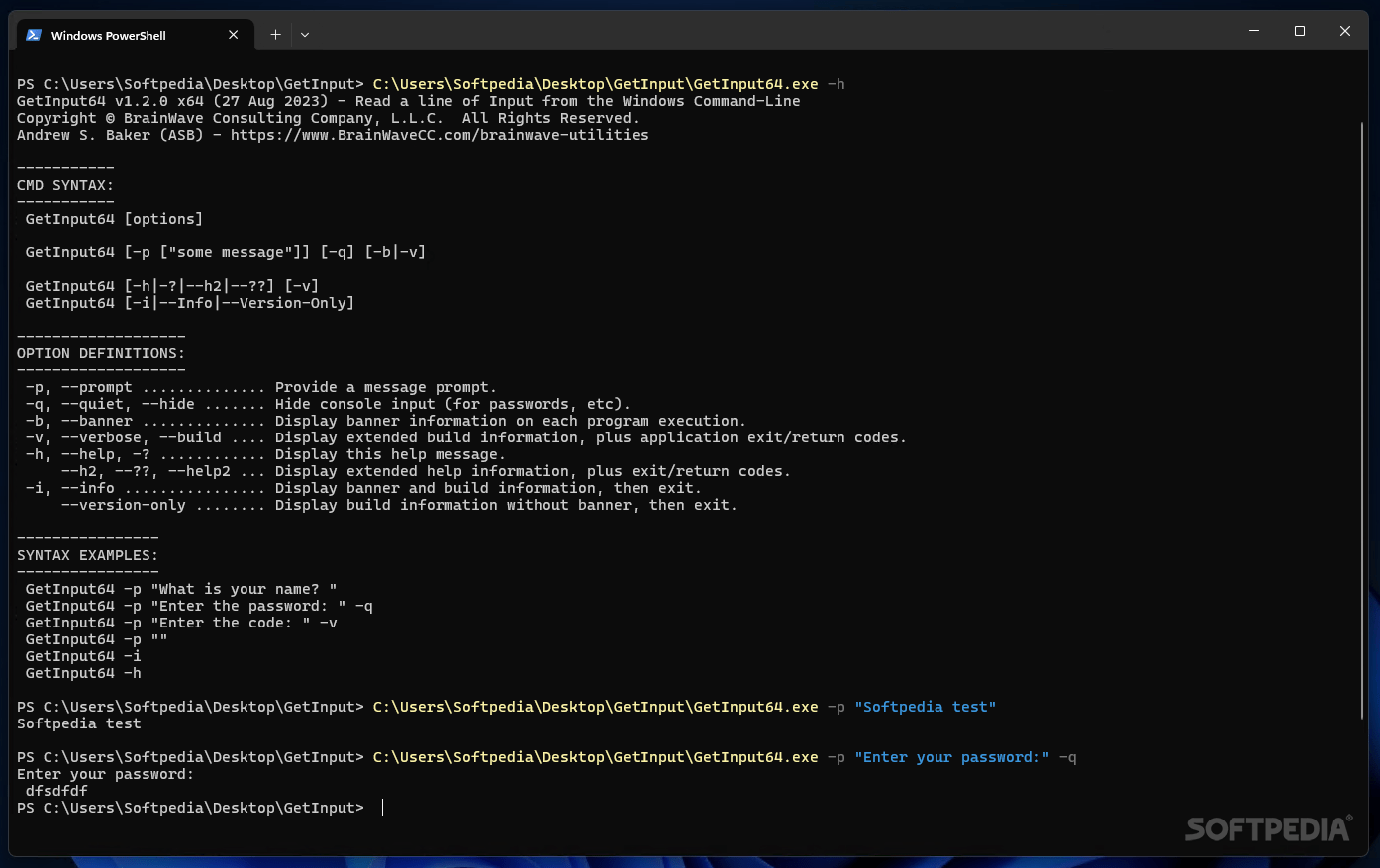Image resolution: width=1380 pixels, height=868 pixels.
Task: Click the '-v, --verbose, --build' option line
Action: tap(466, 437)
